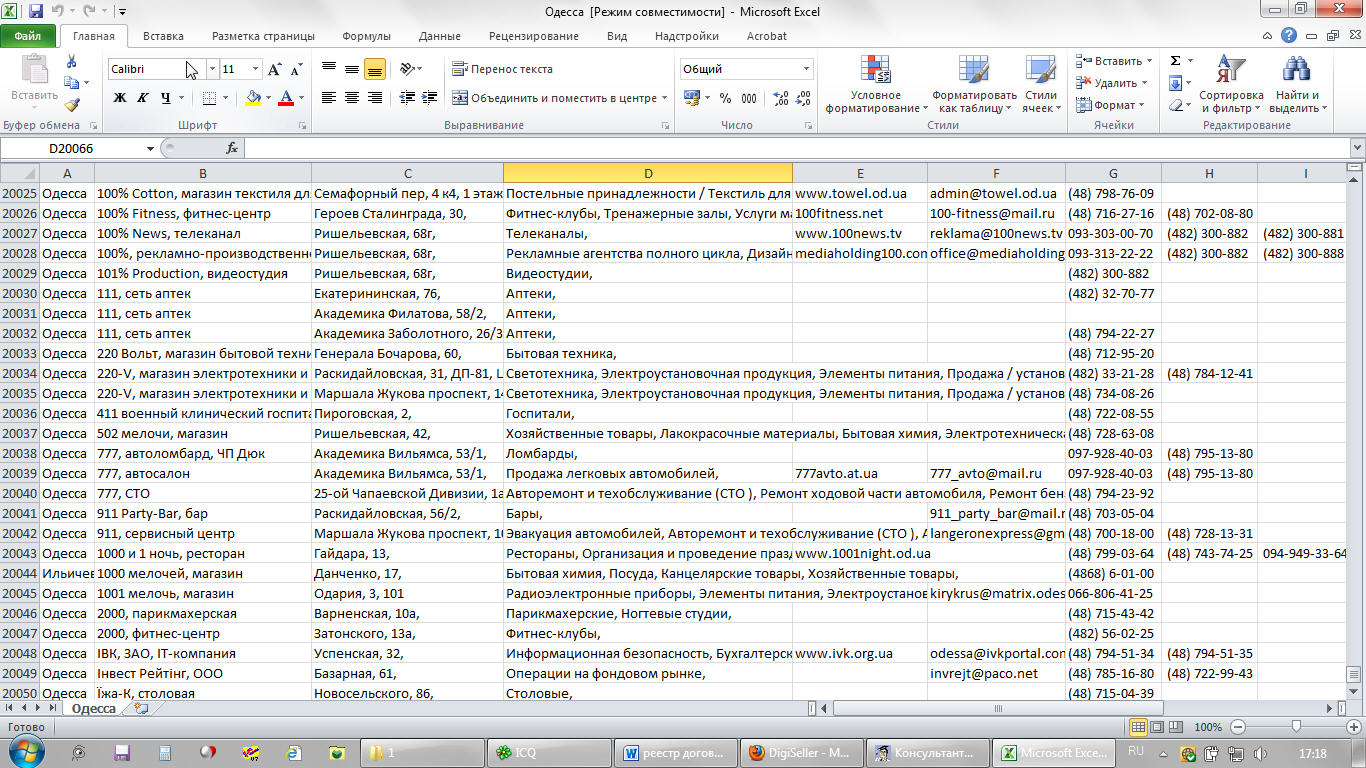
Task: Decrease font size with the small A icon
Action: point(297,69)
